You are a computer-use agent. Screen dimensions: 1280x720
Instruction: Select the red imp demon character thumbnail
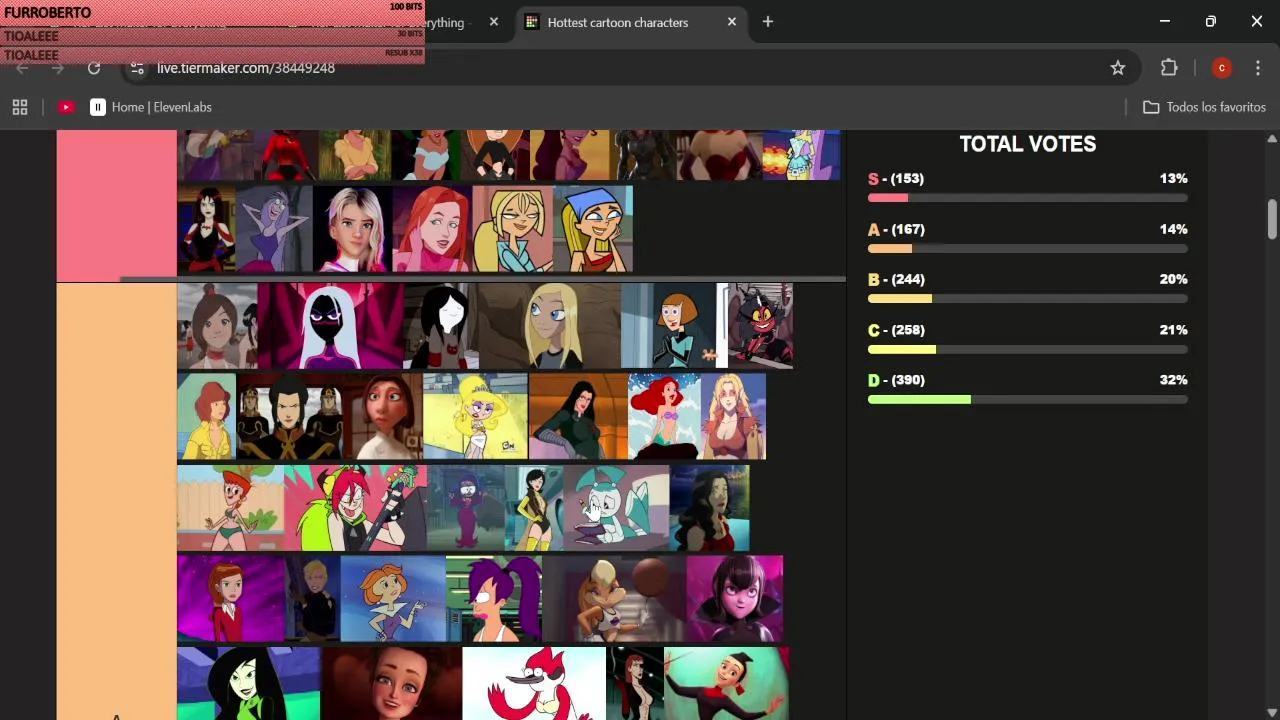tap(760, 325)
